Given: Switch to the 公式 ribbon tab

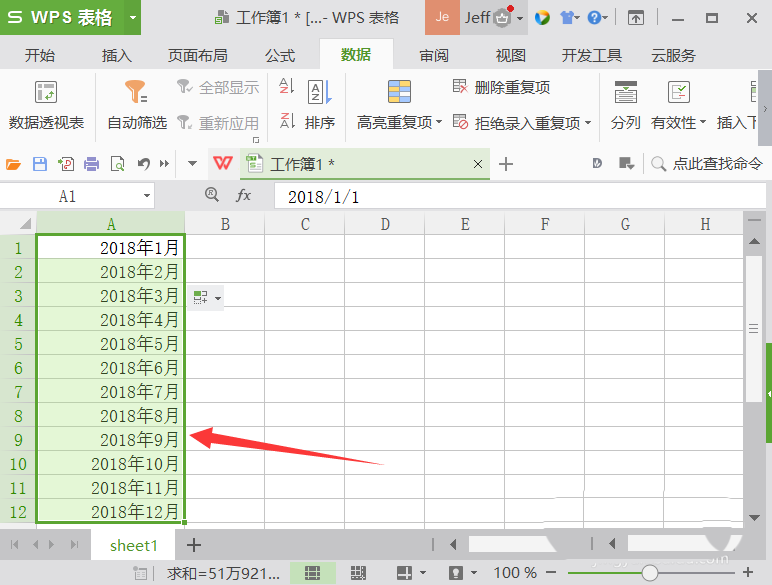Looking at the screenshot, I should coord(280,55).
